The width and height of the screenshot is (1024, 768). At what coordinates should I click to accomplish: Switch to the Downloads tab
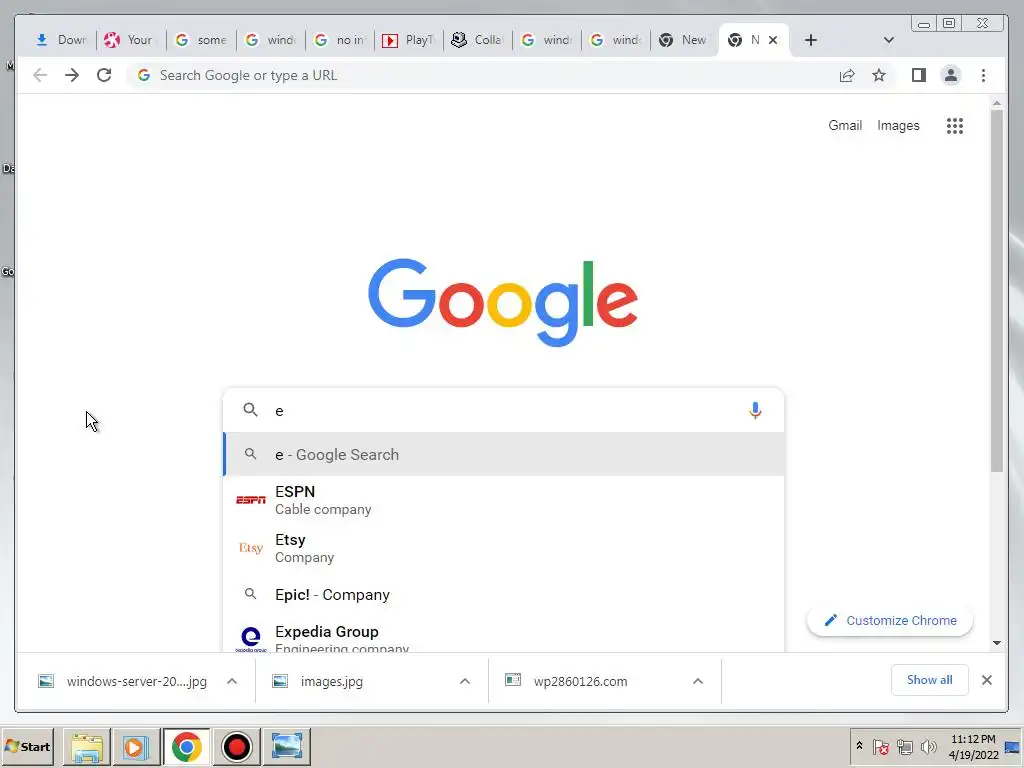(61, 40)
